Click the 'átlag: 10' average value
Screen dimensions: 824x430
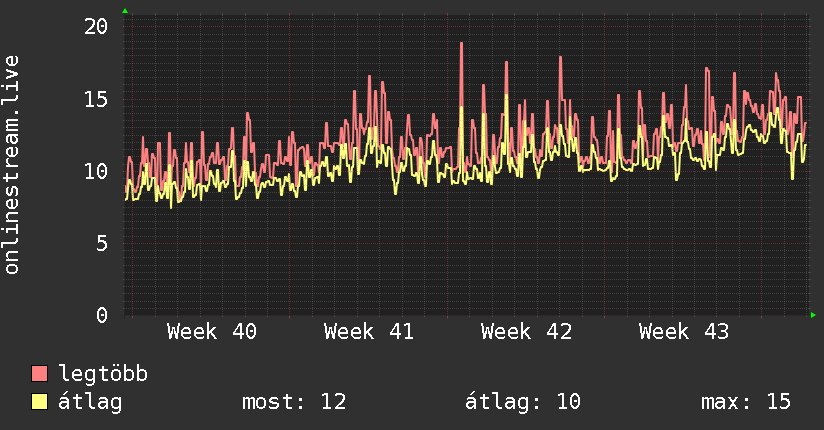point(523,402)
